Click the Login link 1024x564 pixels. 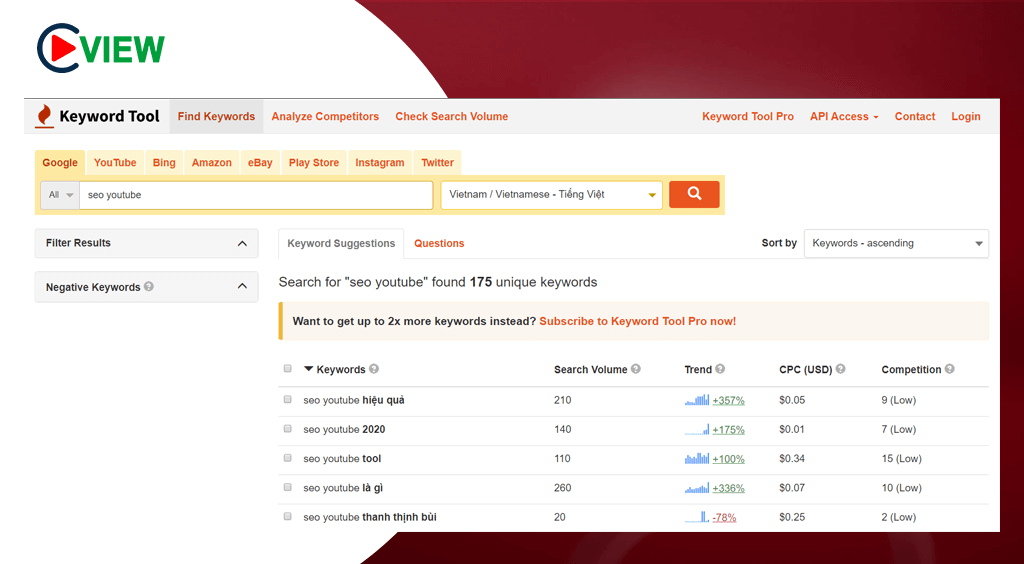tap(966, 116)
